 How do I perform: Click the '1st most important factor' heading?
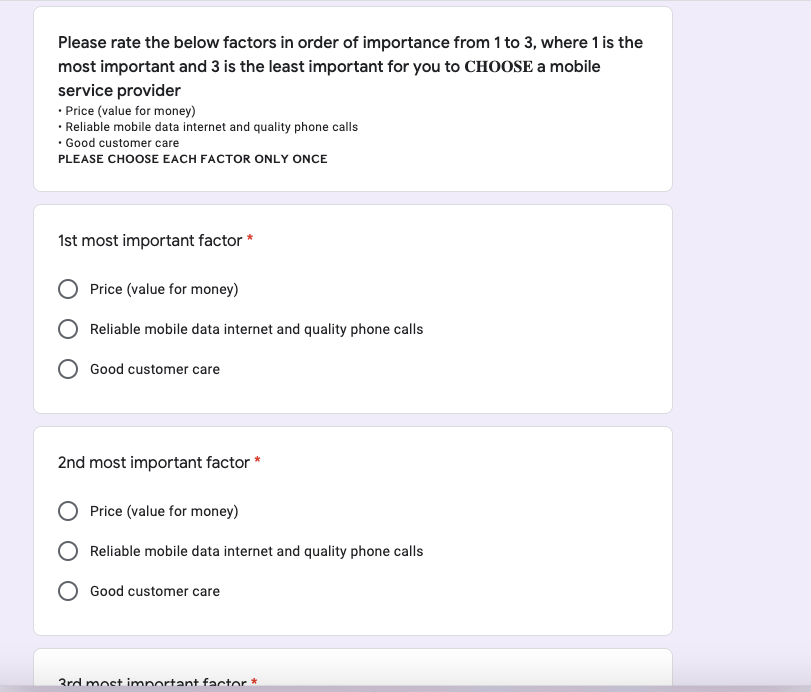click(x=150, y=241)
